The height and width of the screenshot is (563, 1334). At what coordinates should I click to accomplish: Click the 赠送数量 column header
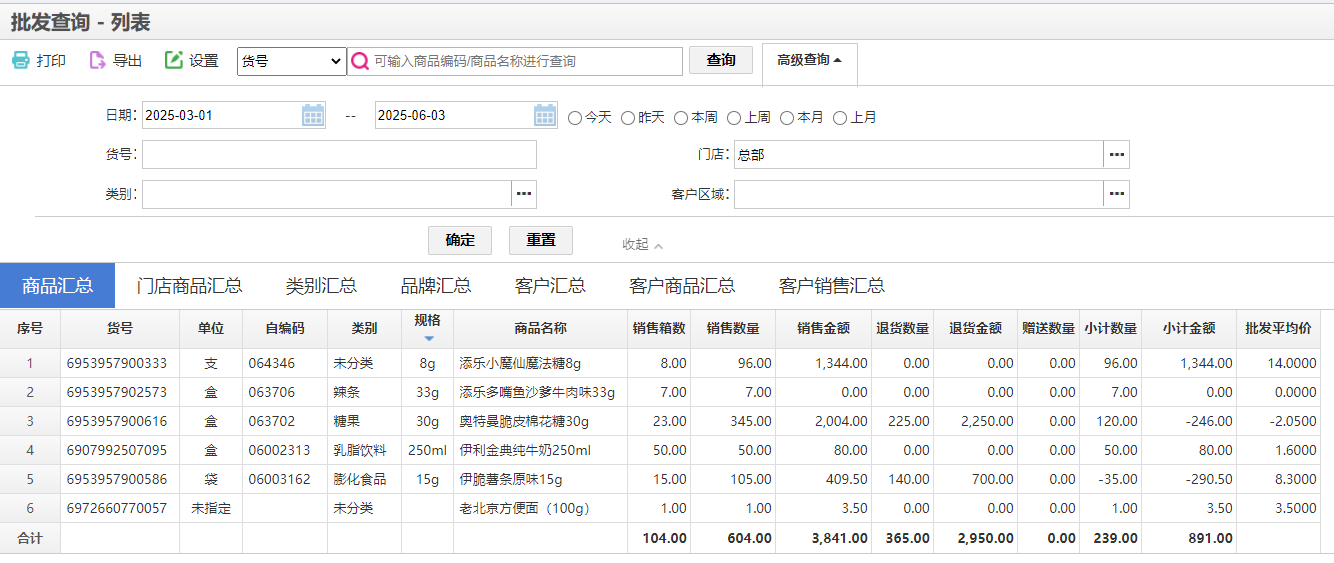[x=1048, y=328]
